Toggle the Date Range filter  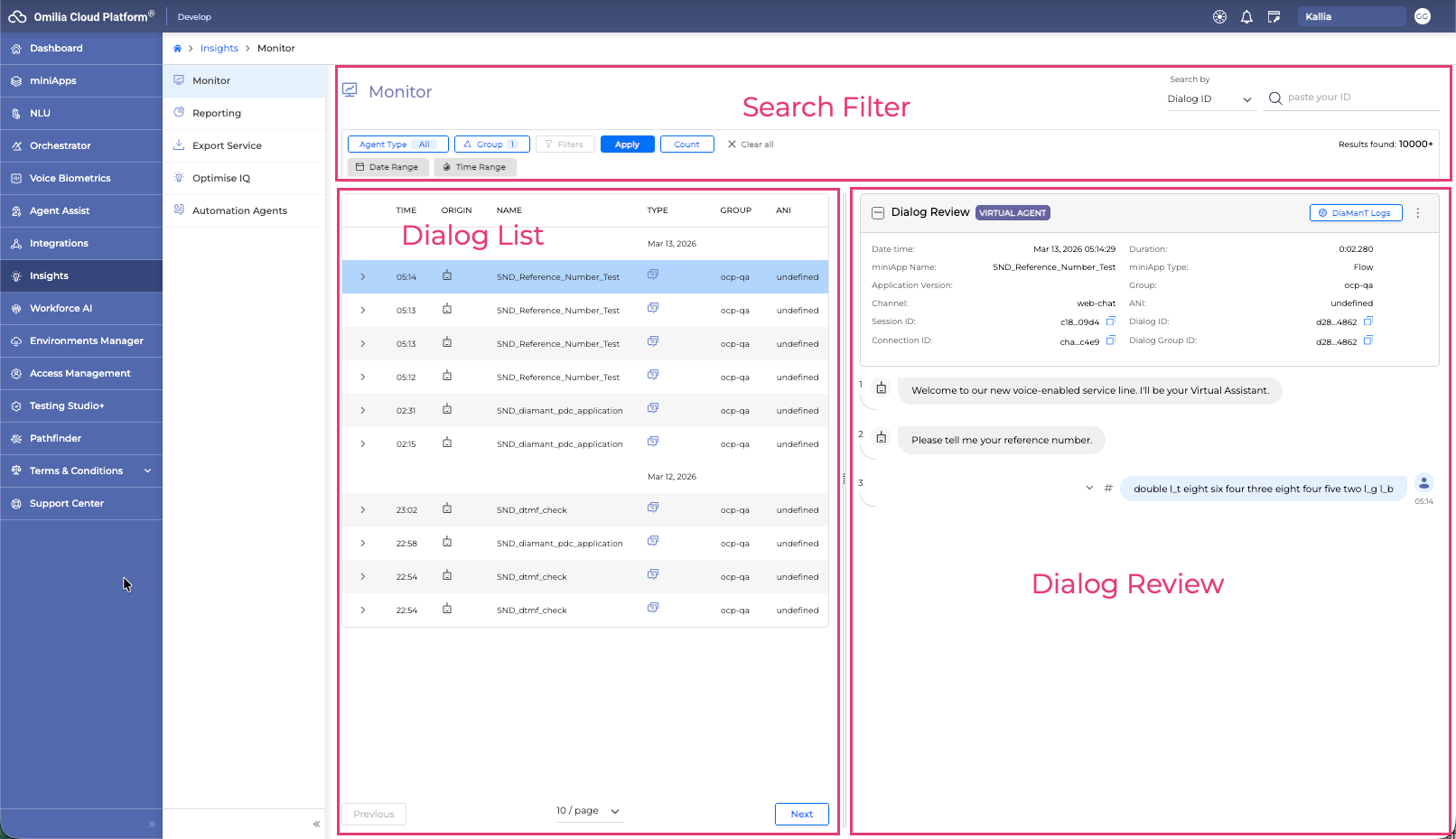point(387,167)
